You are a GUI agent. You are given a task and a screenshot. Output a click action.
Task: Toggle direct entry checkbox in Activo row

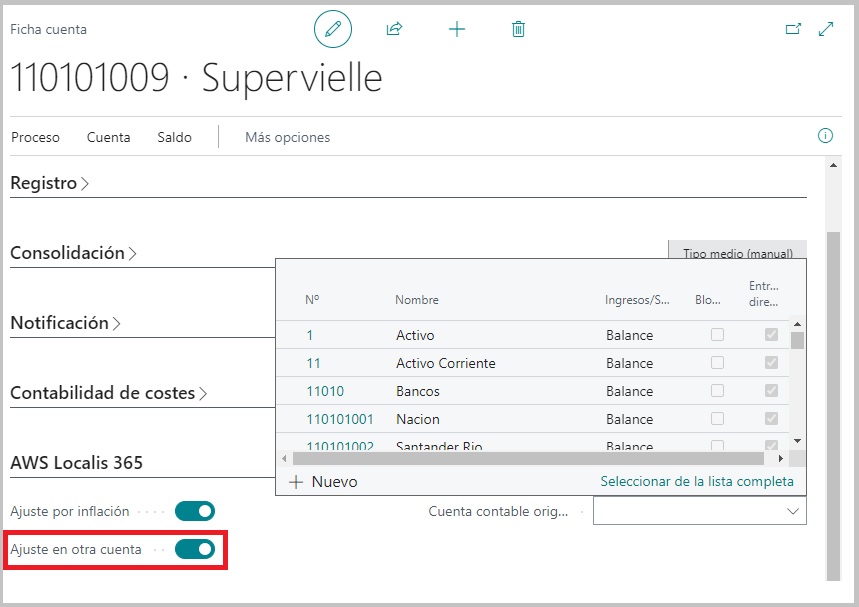771,334
